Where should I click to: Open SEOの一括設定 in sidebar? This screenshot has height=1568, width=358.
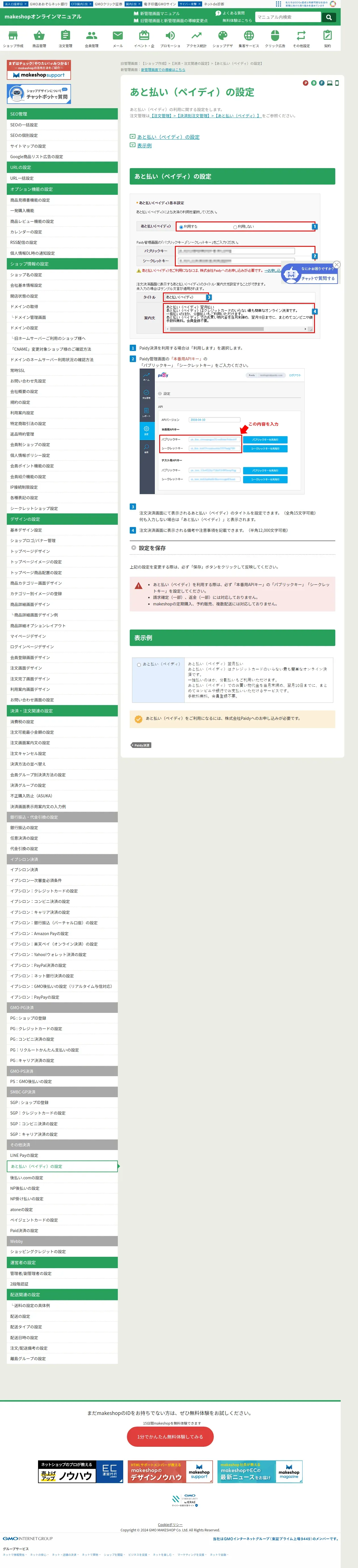[x=62, y=125]
